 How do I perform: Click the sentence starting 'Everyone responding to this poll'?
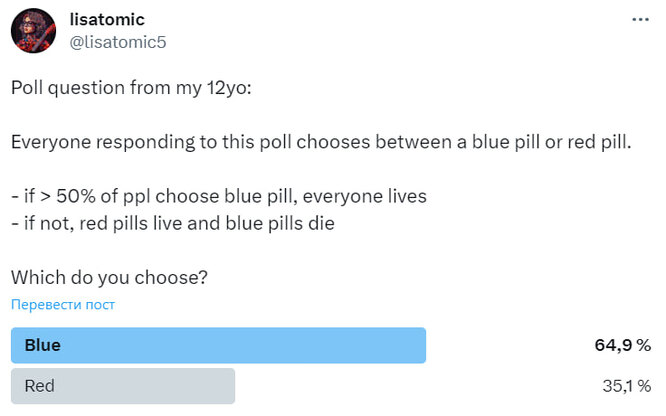point(321,142)
